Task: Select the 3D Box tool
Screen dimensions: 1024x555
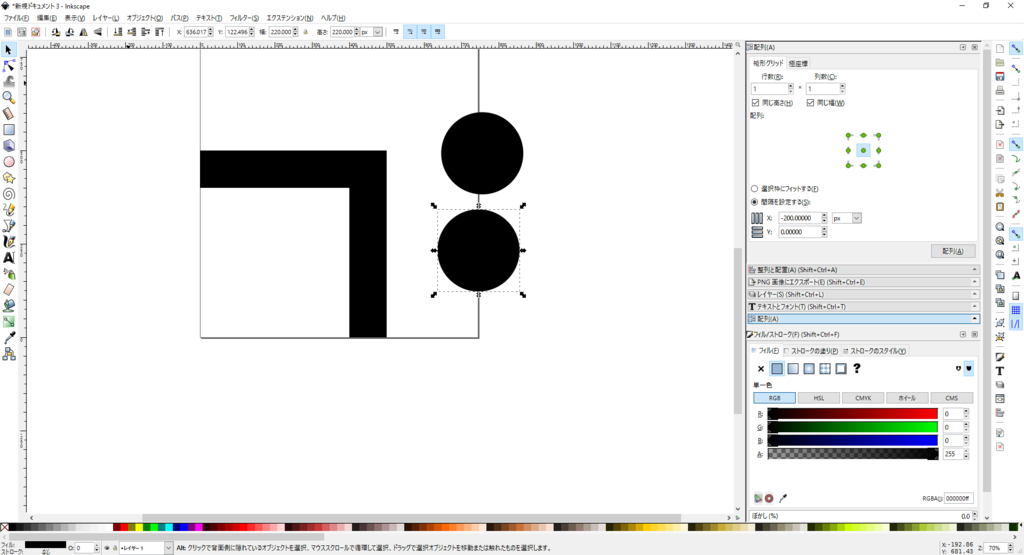Action: 8,146
